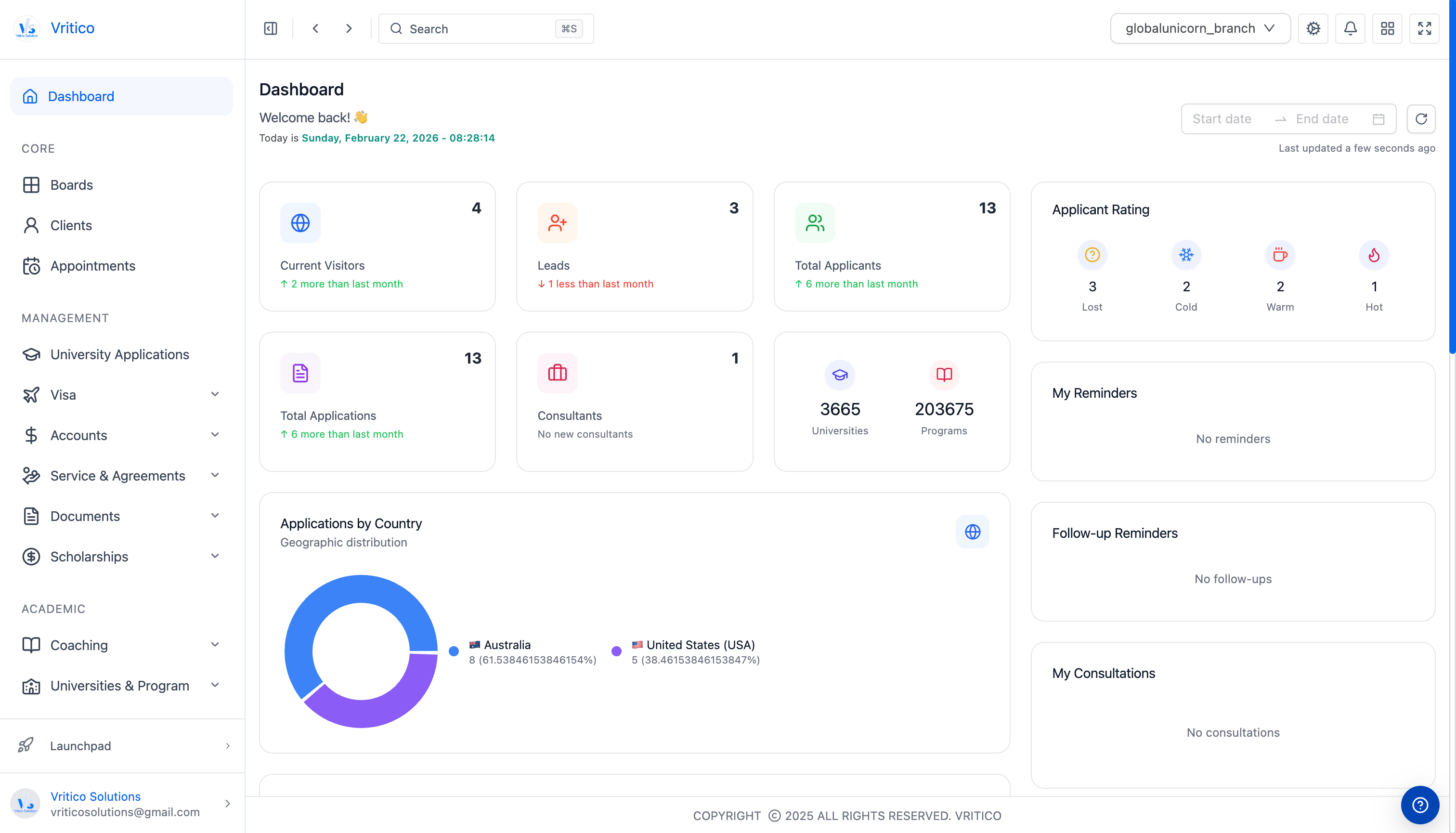1456x833 pixels.
Task: Enter fullscreen using the expand icon
Action: (x=1424, y=28)
